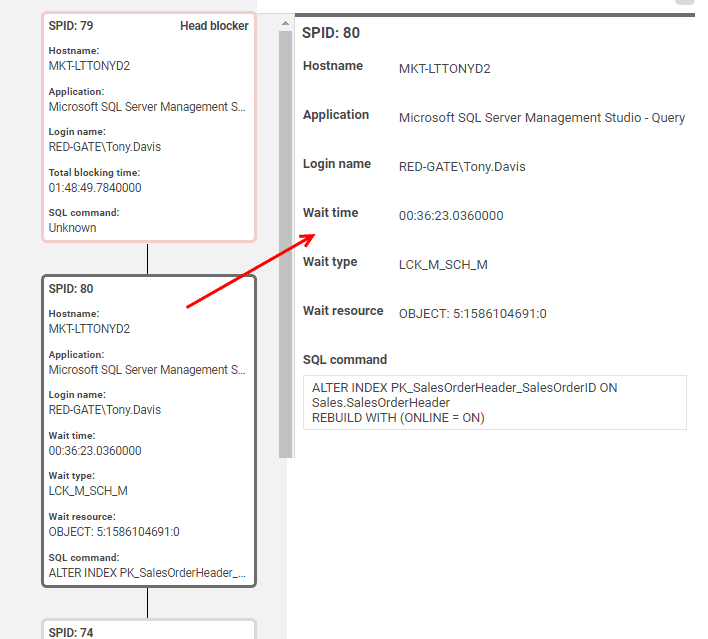Click the 'Hostname' label in details panel

click(x=333, y=66)
